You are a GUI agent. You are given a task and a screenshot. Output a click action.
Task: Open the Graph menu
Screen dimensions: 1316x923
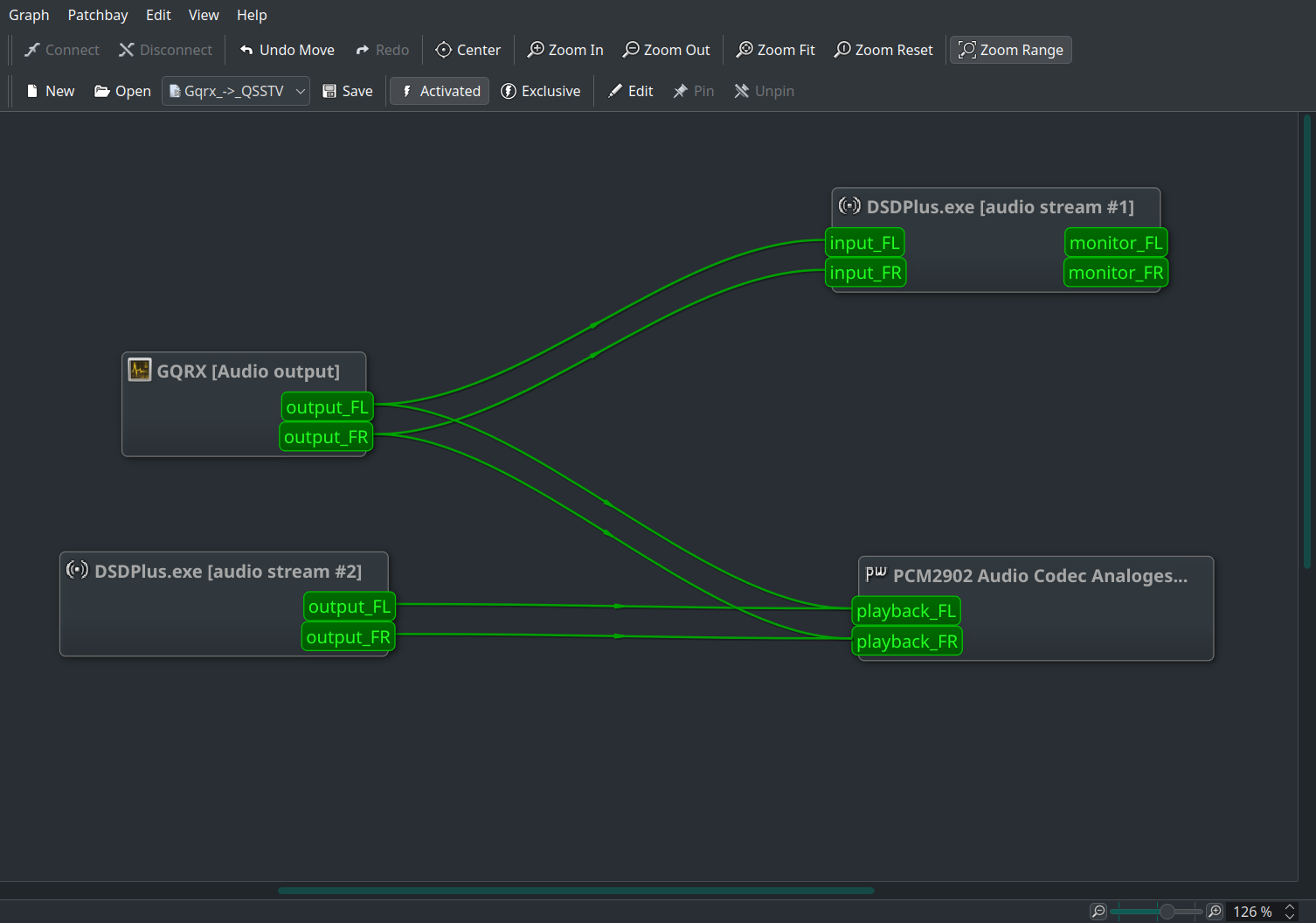tap(29, 15)
